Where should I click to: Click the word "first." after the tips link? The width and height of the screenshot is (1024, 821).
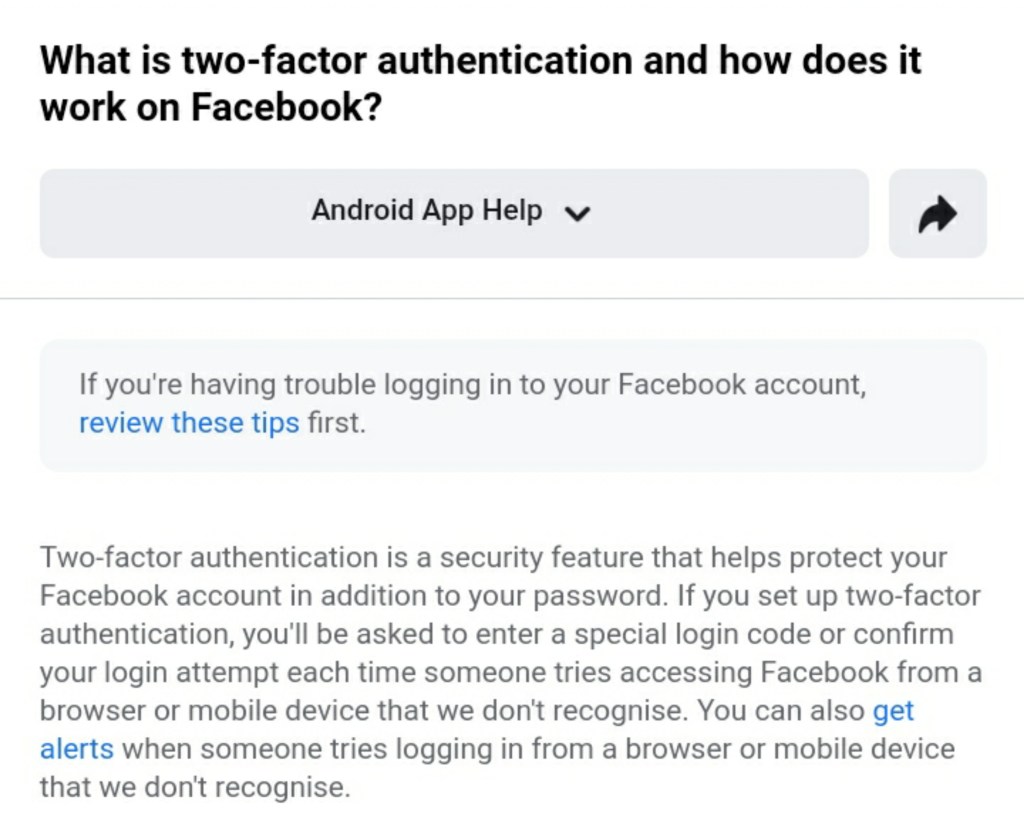[x=336, y=423]
